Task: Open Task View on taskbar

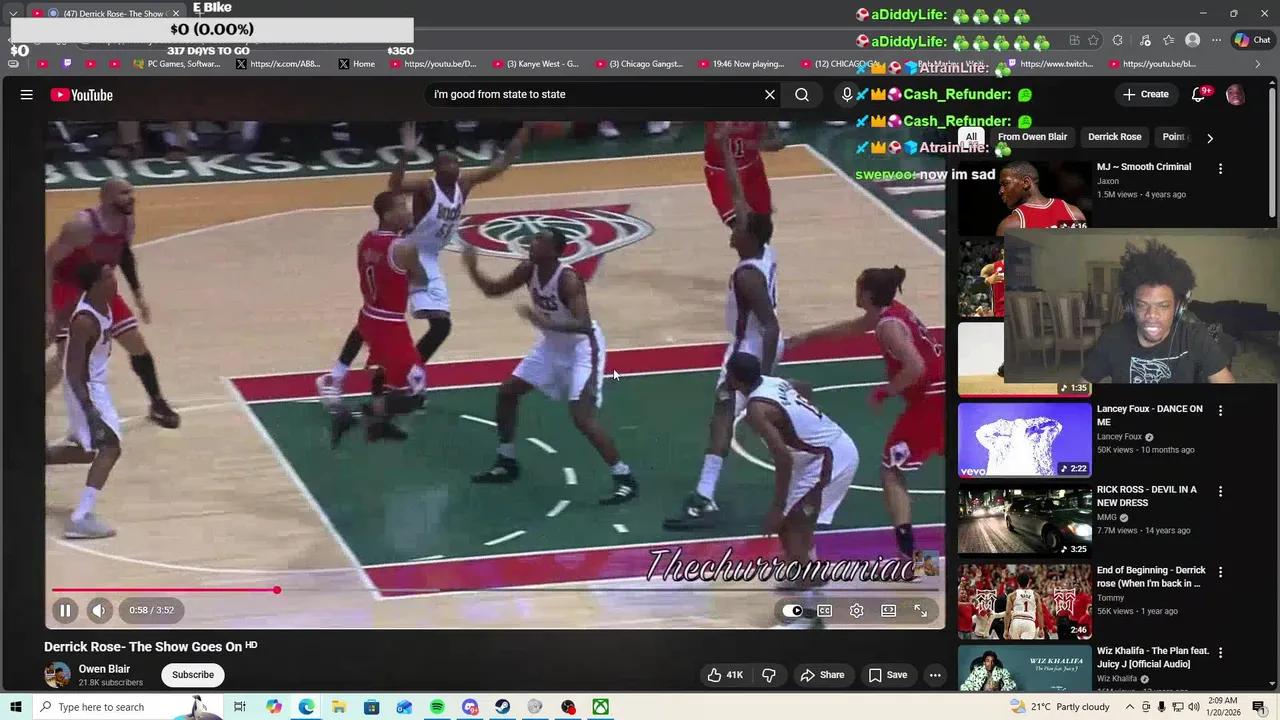Action: coord(240,707)
